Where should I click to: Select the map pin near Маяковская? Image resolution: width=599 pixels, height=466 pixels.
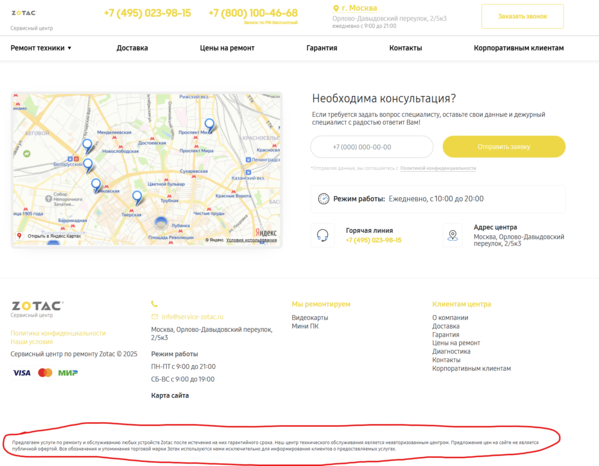(x=96, y=185)
